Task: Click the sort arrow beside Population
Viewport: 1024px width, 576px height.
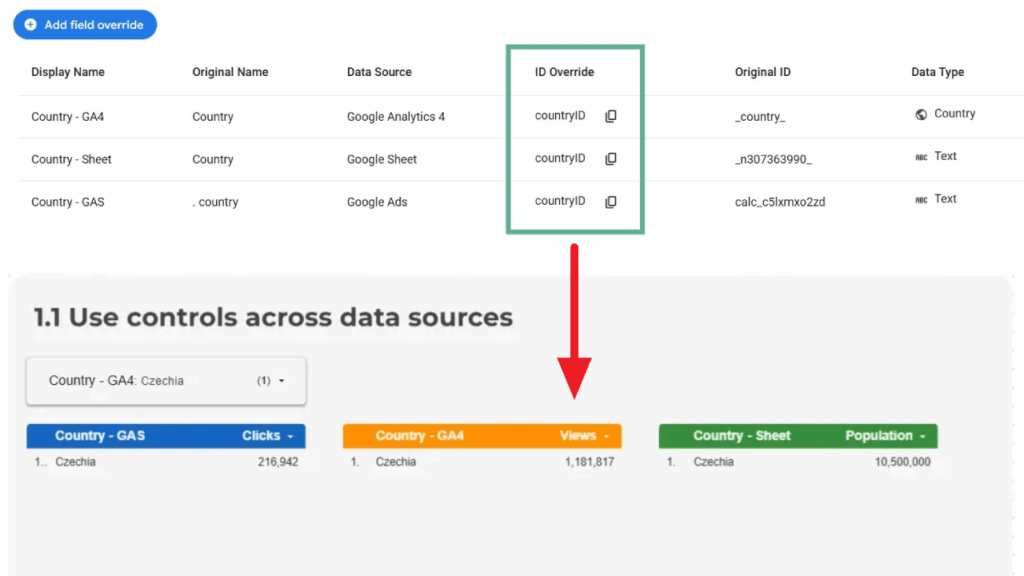Action: pos(922,437)
